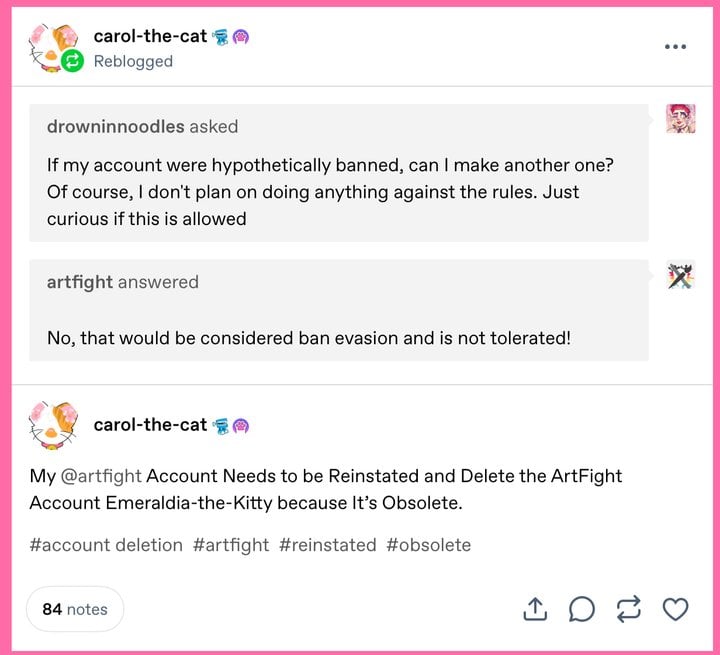
Task: Open the drowninnoodles asker username link
Action: pyautogui.click(x=115, y=126)
